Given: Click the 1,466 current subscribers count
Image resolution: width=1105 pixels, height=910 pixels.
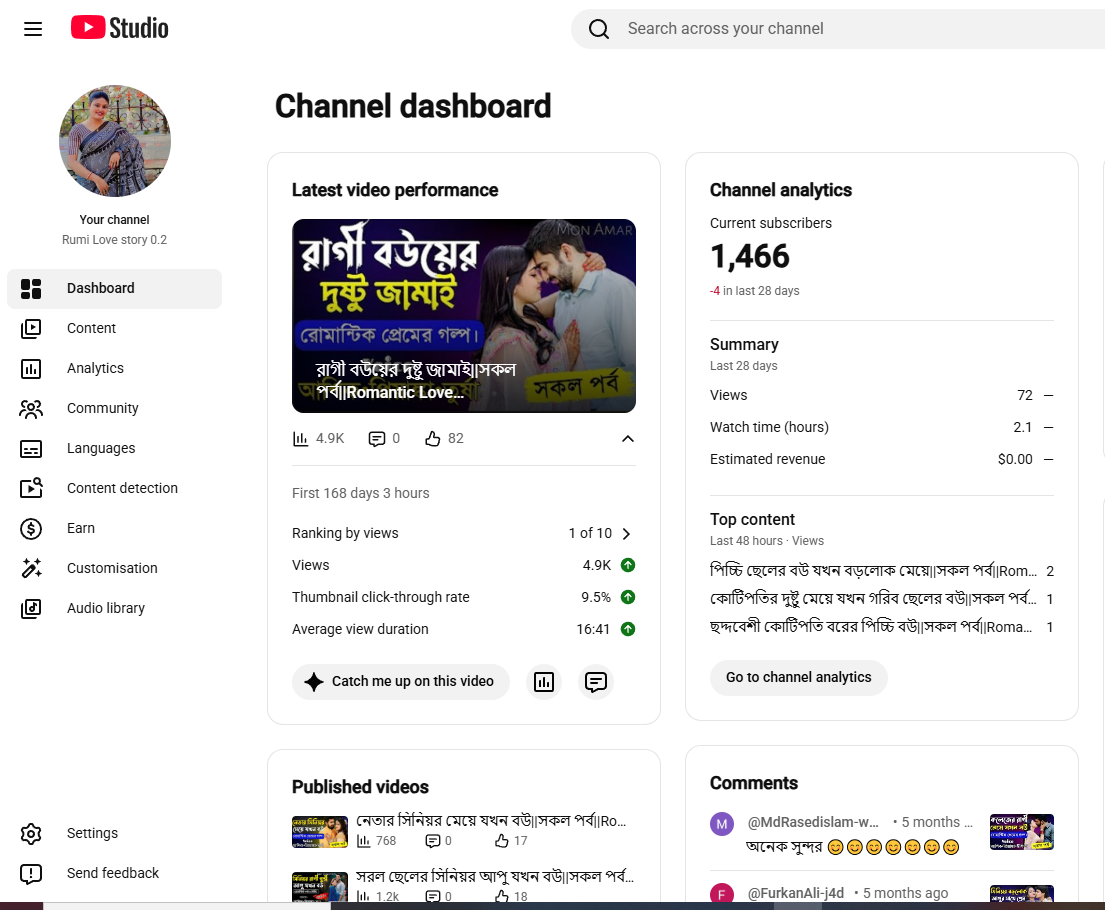Looking at the screenshot, I should click(x=750, y=257).
